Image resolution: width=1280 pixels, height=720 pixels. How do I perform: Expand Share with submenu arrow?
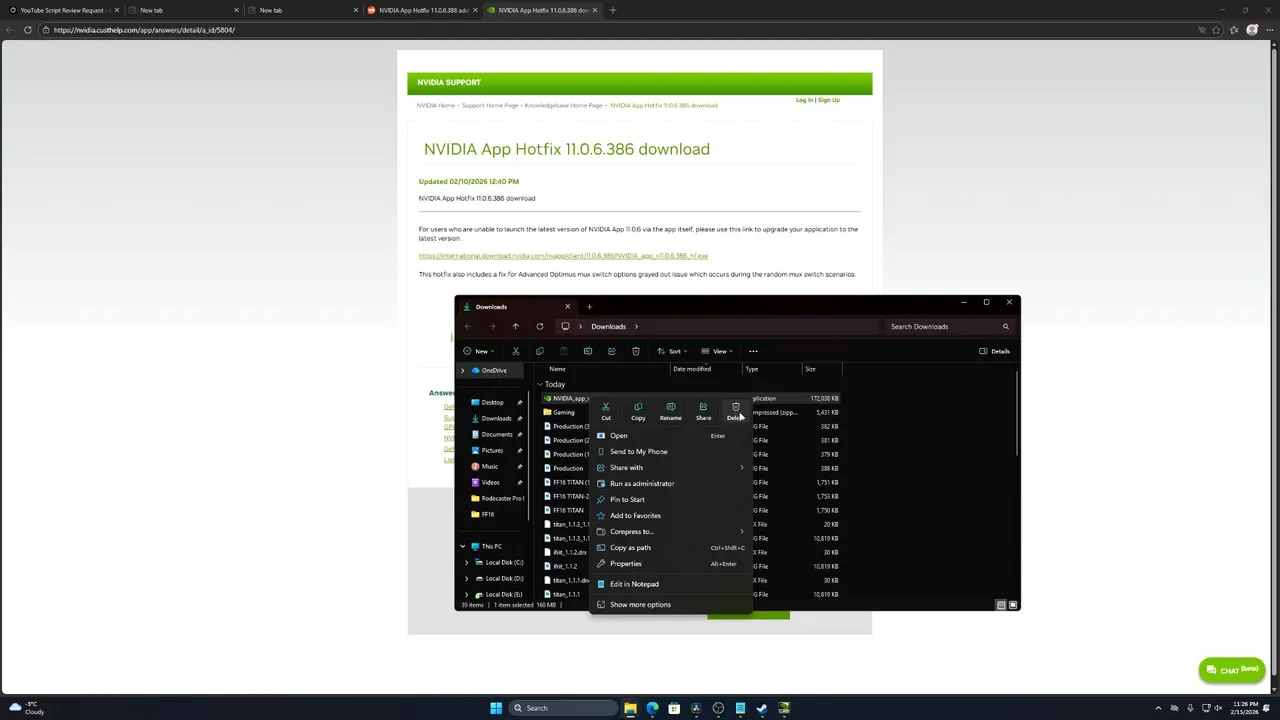point(742,468)
